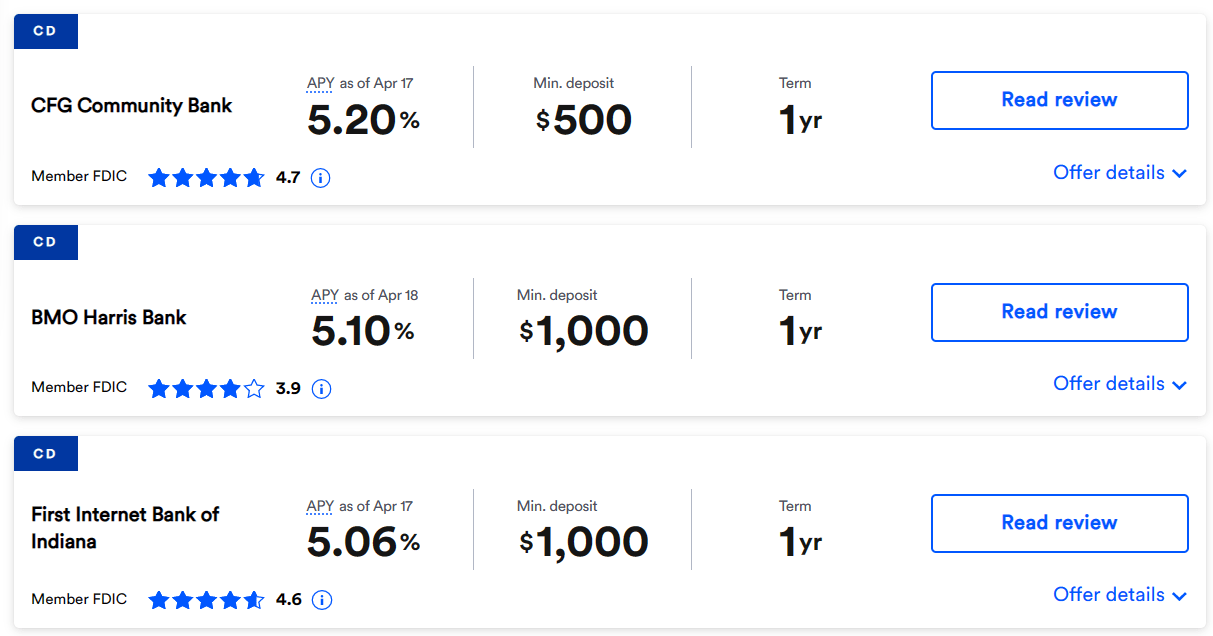Select the dotted APY label above 5.06%
The height and width of the screenshot is (636, 1213).
[x=321, y=507]
